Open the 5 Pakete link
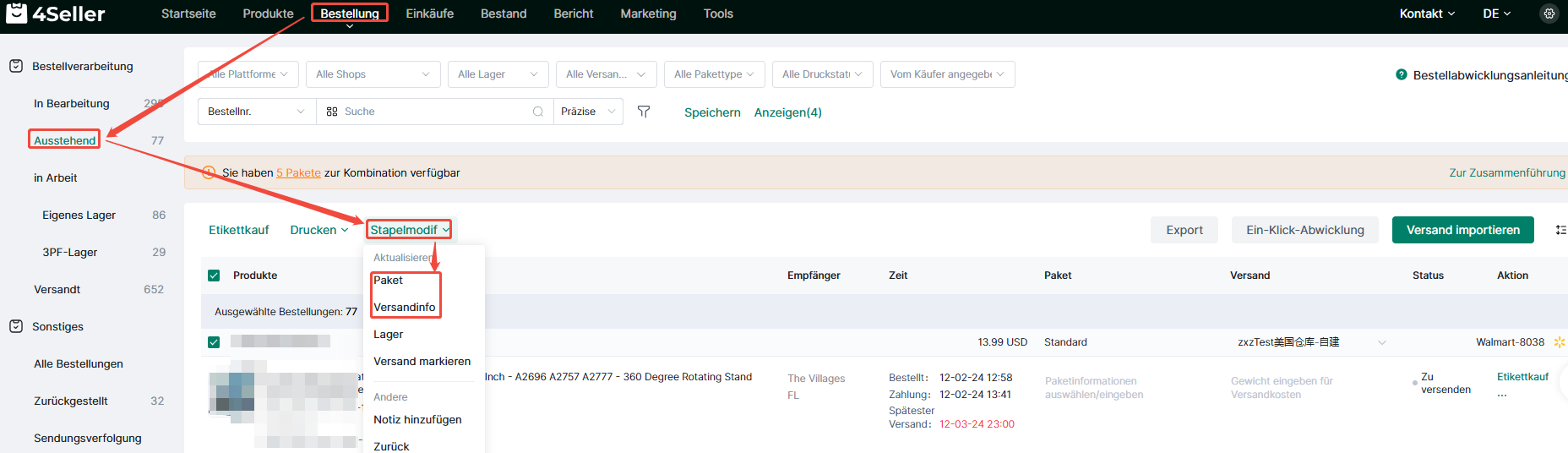The width and height of the screenshot is (1568, 453). click(x=298, y=172)
